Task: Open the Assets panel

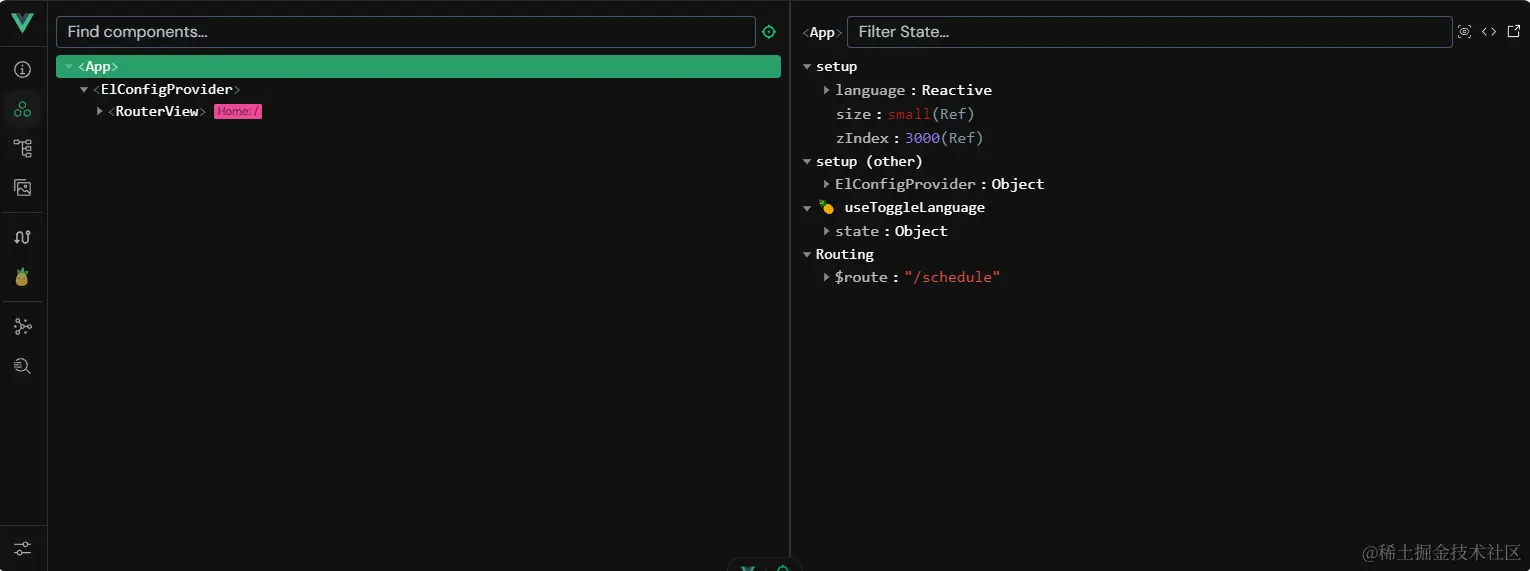Action: (22, 187)
